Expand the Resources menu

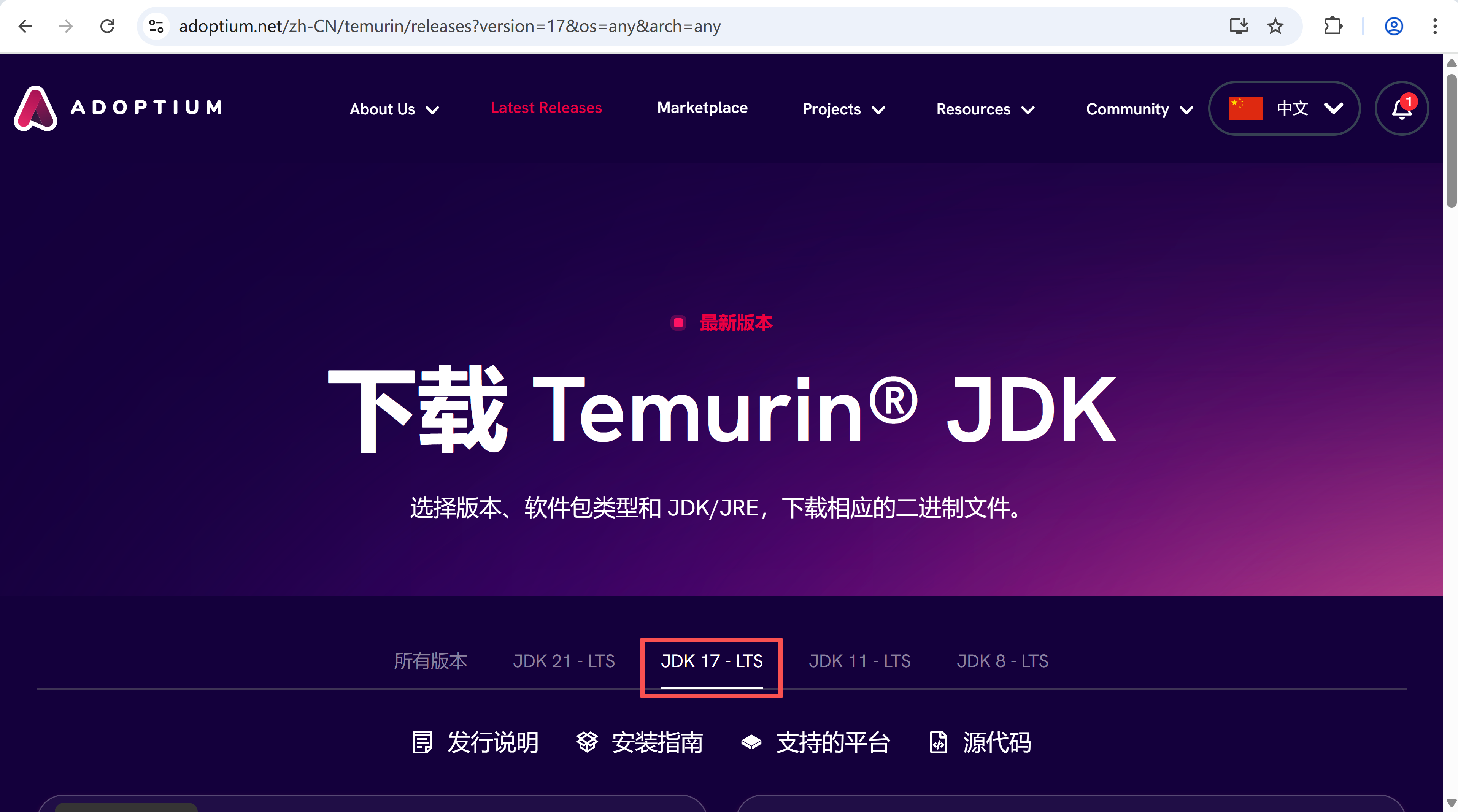[x=985, y=109]
